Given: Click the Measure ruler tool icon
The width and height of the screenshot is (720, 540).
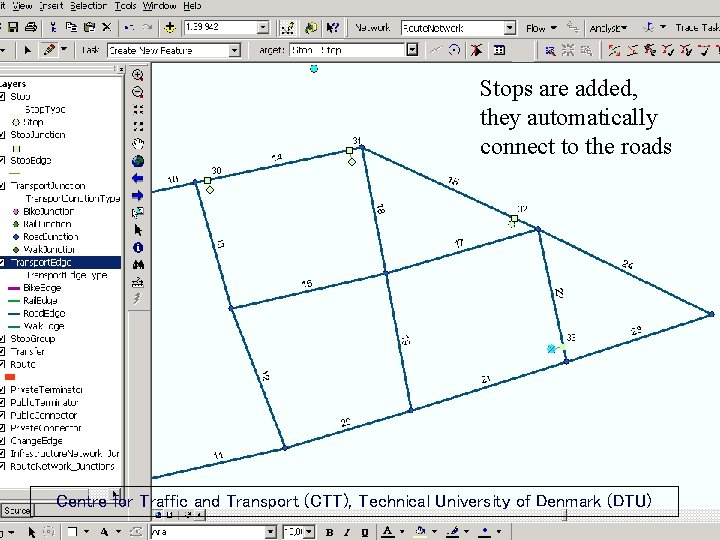Looking at the screenshot, I should [138, 282].
